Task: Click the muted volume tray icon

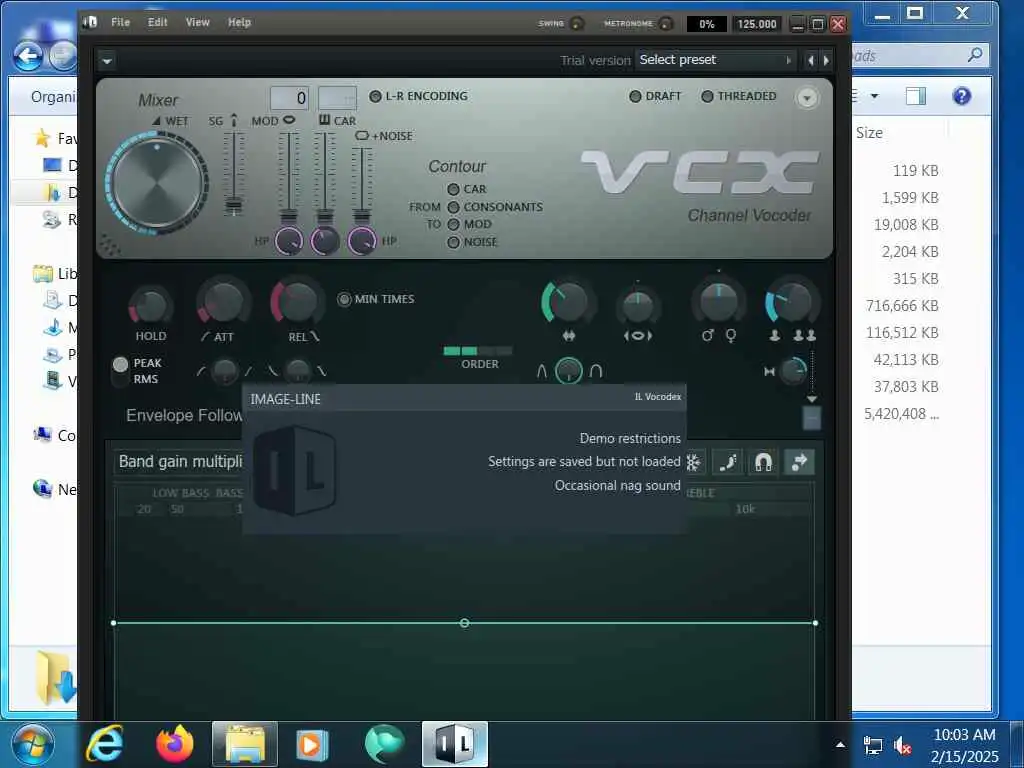Action: 903,745
